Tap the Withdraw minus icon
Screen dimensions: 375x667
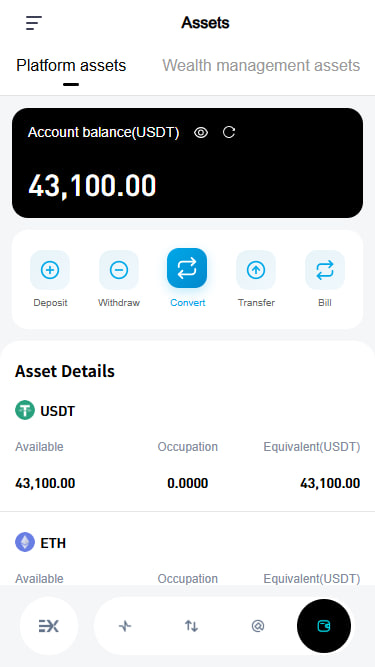point(119,270)
